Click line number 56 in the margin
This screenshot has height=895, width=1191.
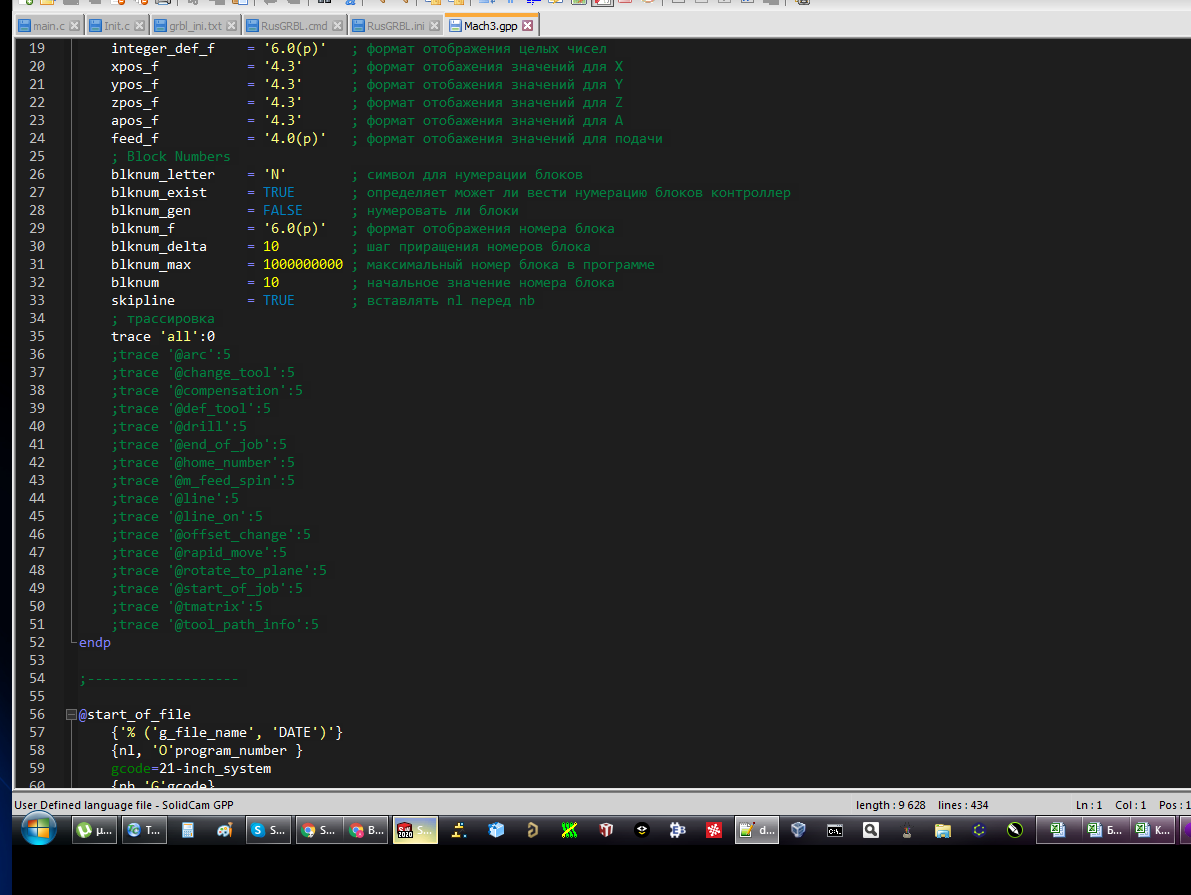[36, 714]
